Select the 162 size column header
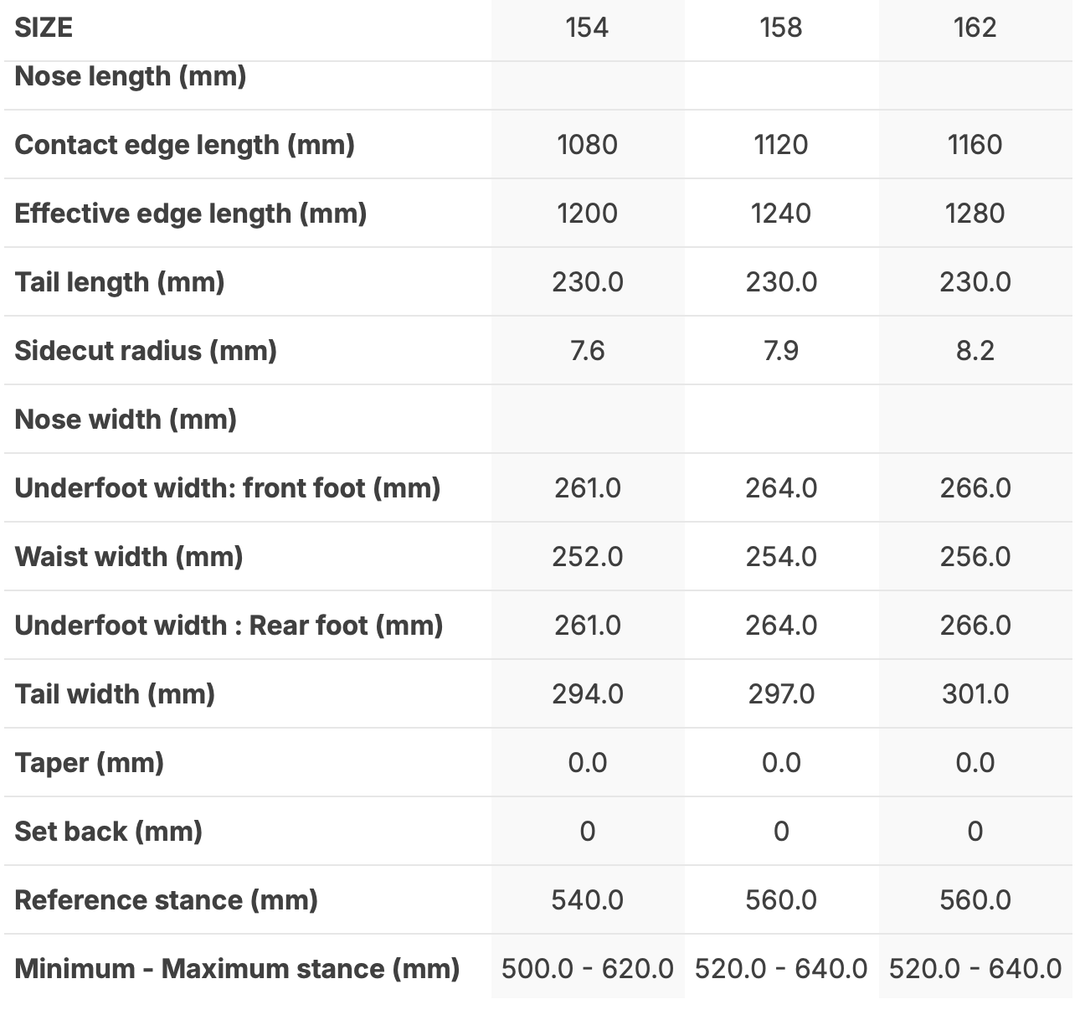 pos(975,27)
